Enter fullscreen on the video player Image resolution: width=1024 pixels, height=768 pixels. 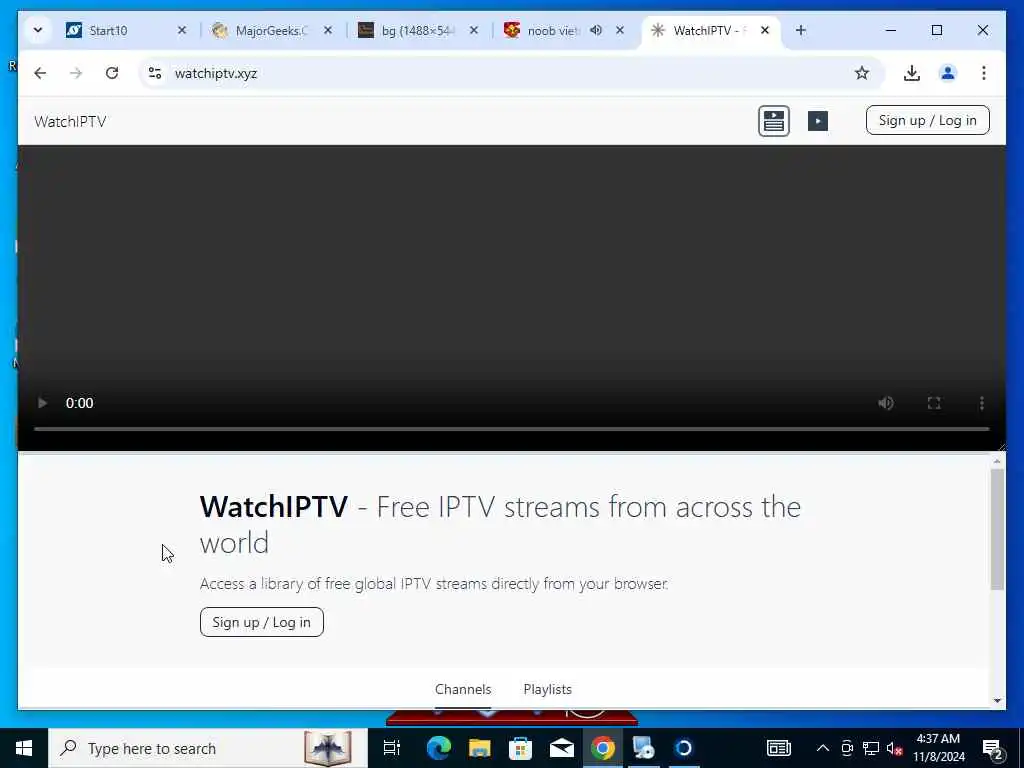(934, 403)
